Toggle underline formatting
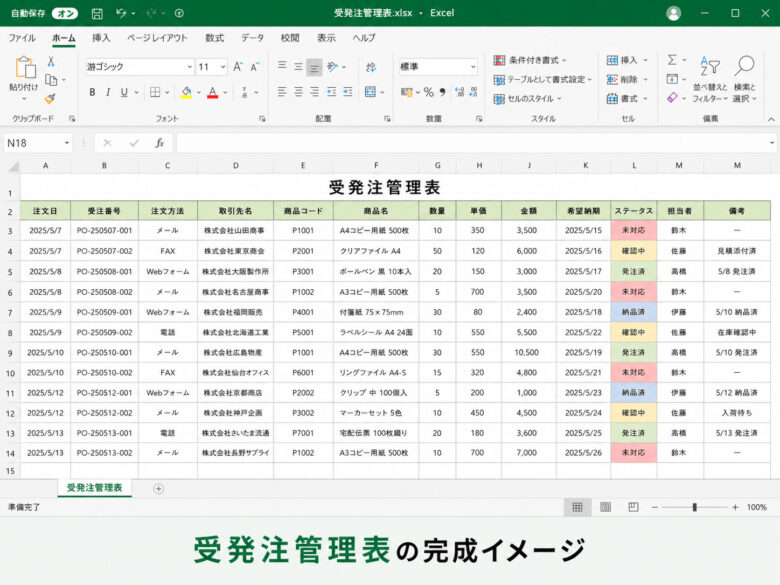780x585 pixels. pyautogui.click(x=124, y=93)
